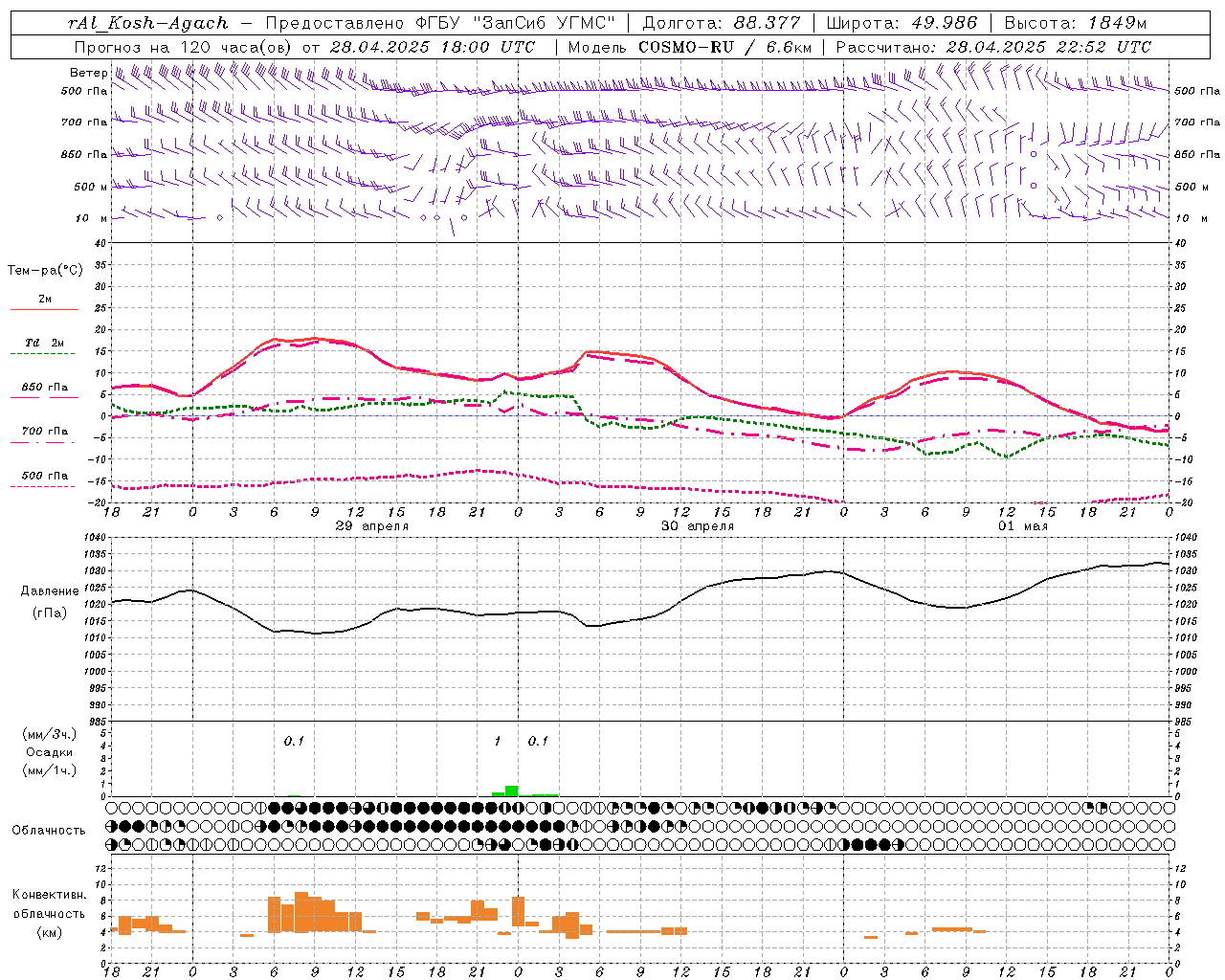Click the 'Давление' pressure panel label
This screenshot has width=1225, height=980.
(50, 591)
